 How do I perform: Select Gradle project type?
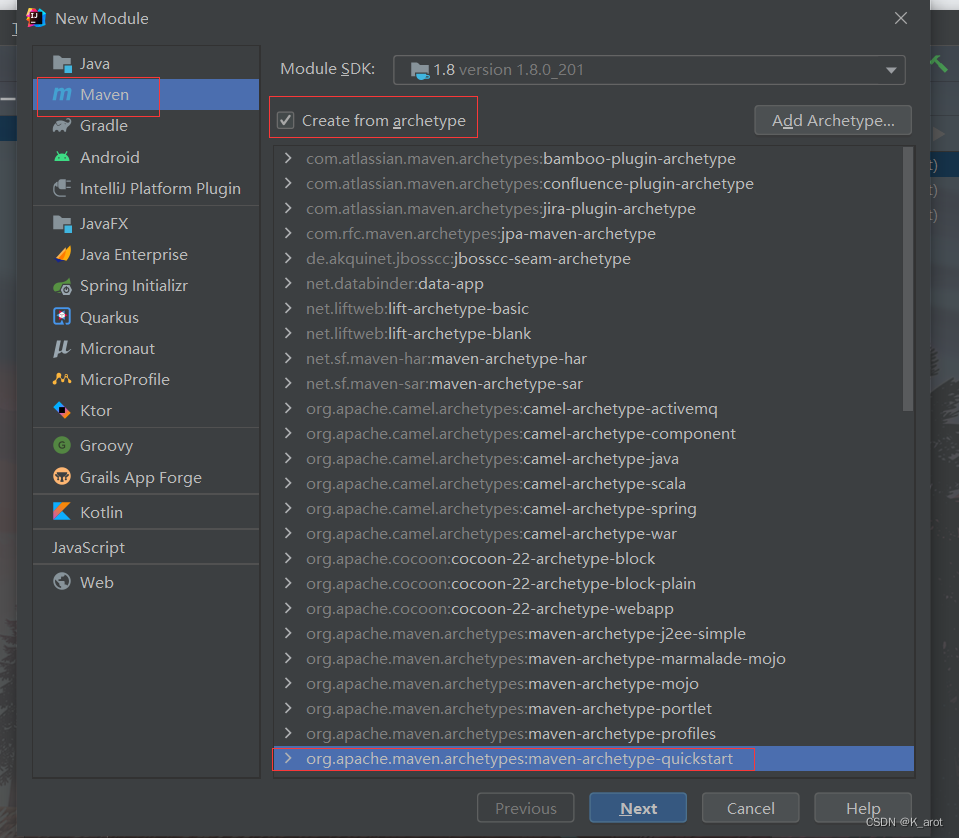tap(146, 125)
